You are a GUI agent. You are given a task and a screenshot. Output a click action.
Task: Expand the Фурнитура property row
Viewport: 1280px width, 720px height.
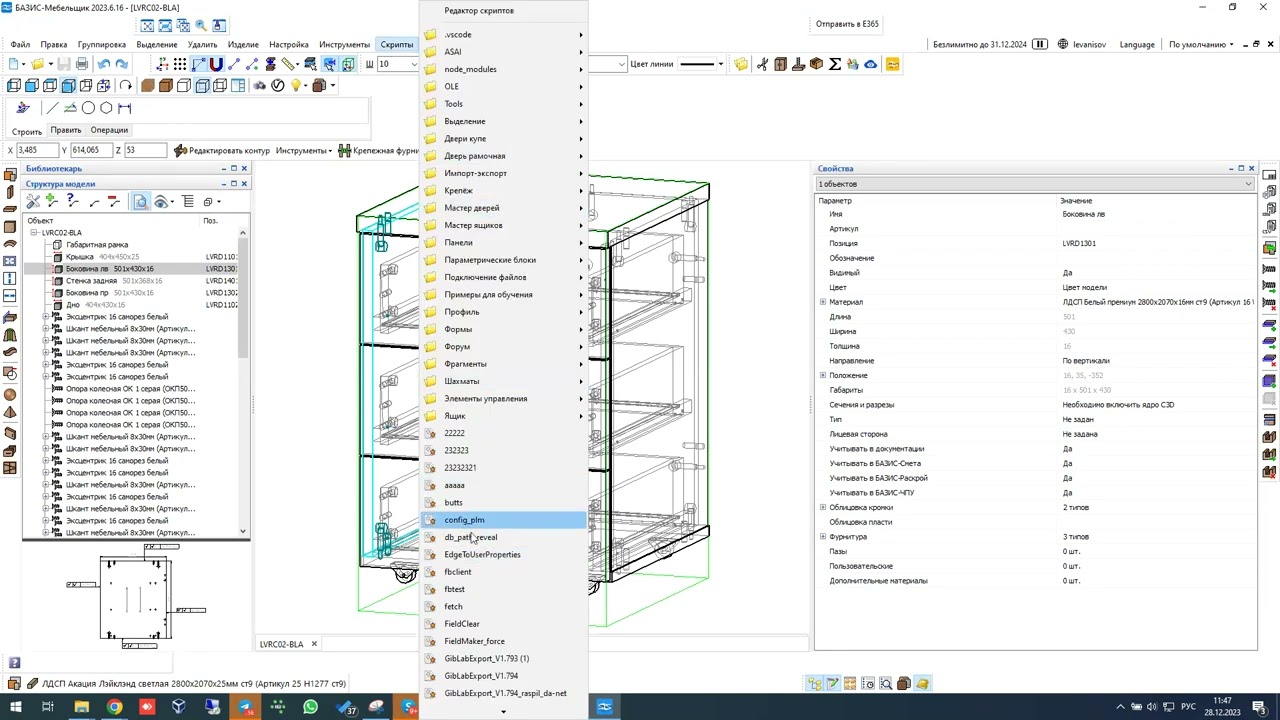[823, 537]
